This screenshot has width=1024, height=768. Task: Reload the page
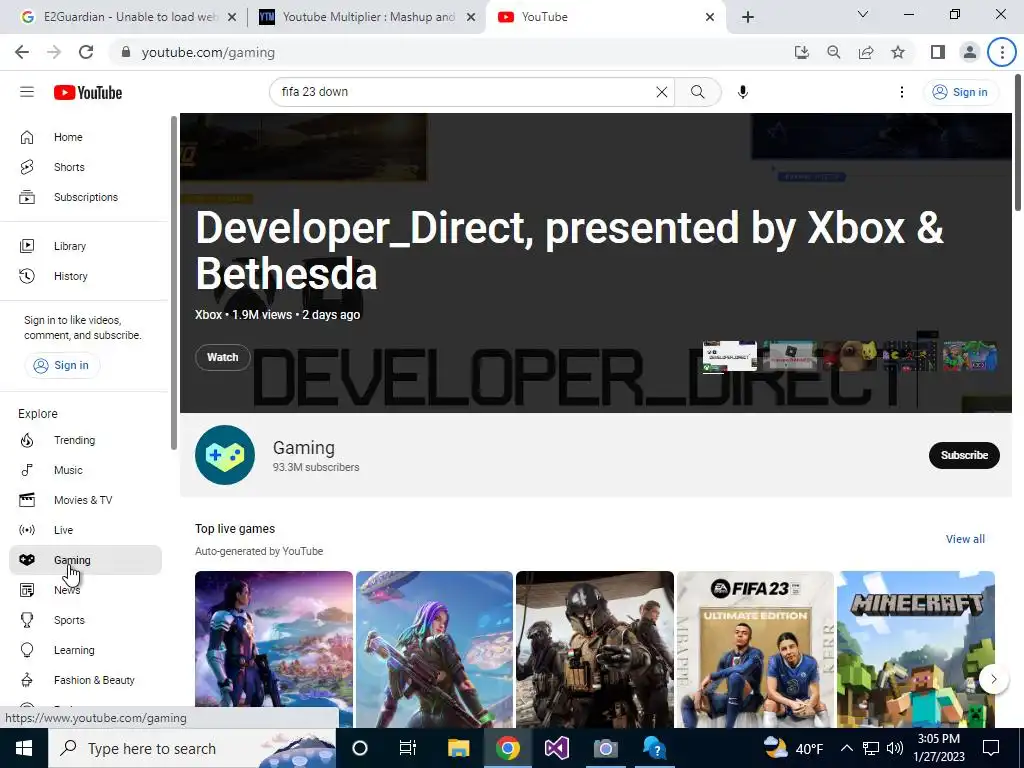(86, 52)
